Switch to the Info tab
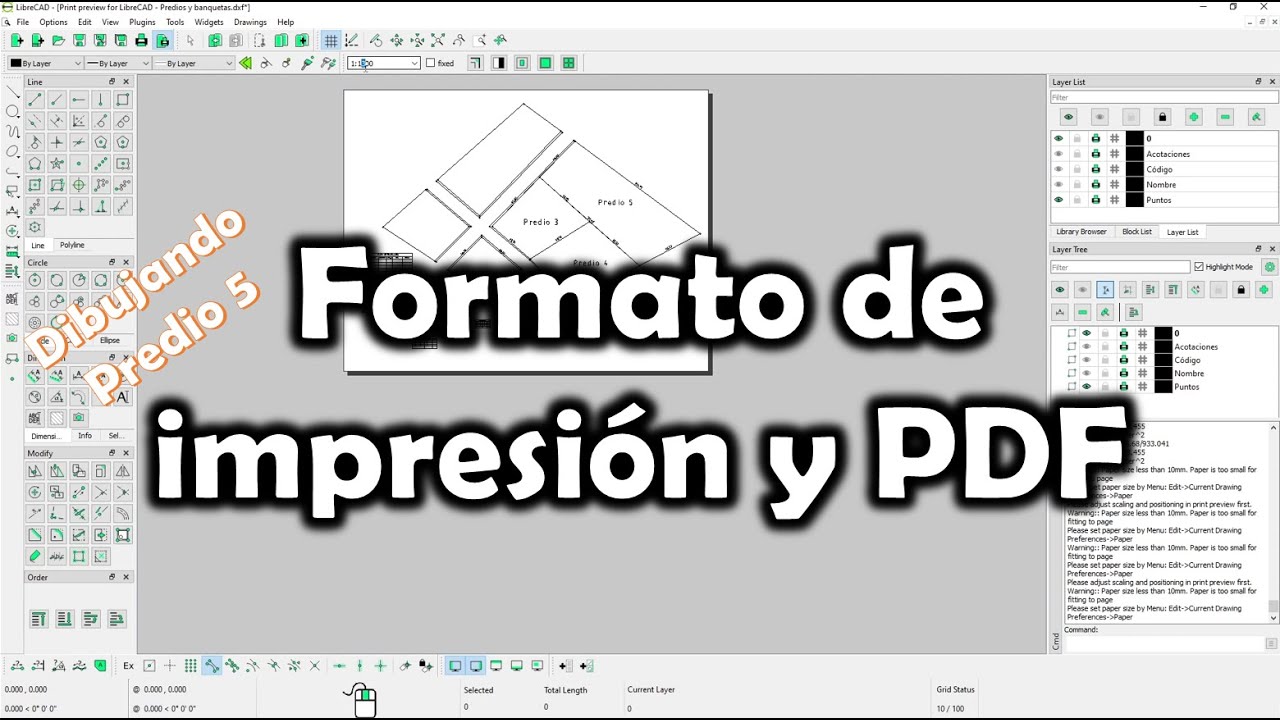Screen dimensions: 1280x720 (85, 436)
